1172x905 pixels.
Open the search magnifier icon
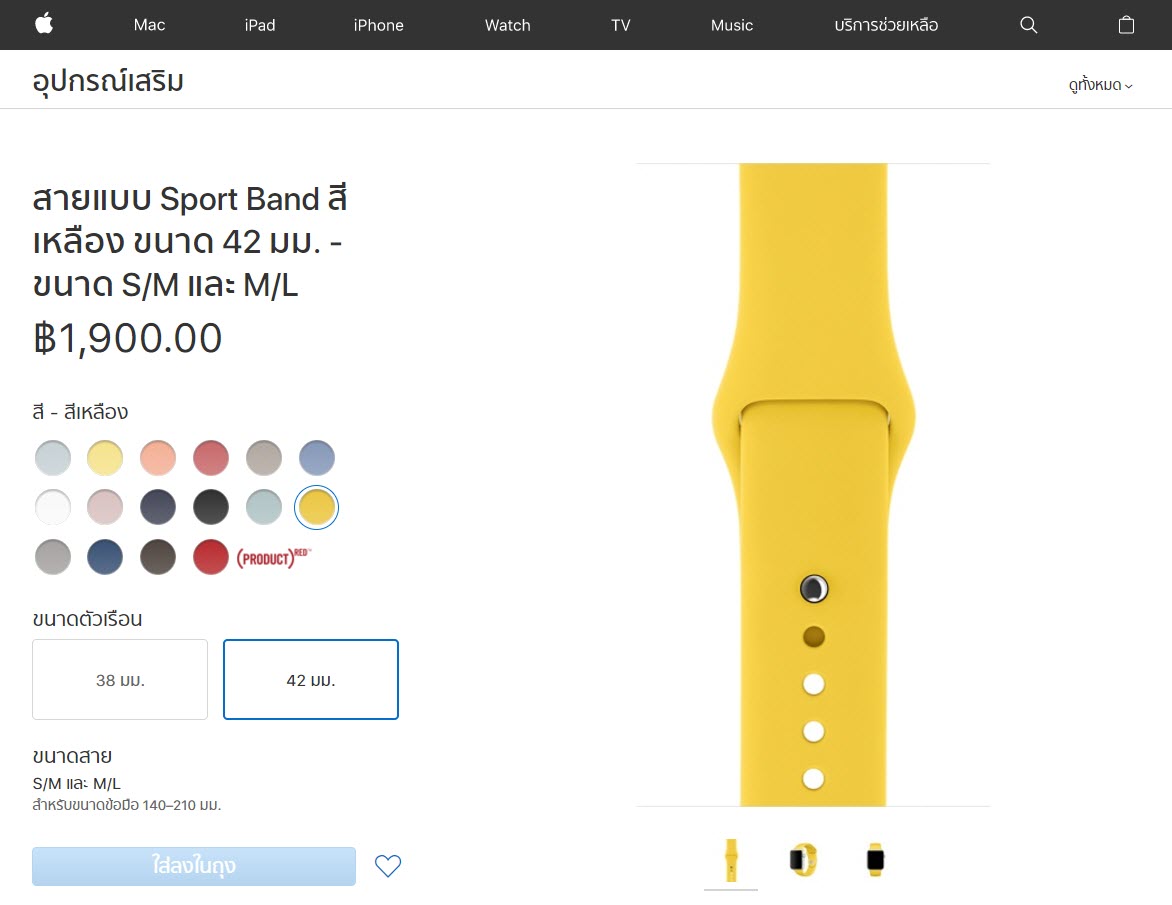1028,25
